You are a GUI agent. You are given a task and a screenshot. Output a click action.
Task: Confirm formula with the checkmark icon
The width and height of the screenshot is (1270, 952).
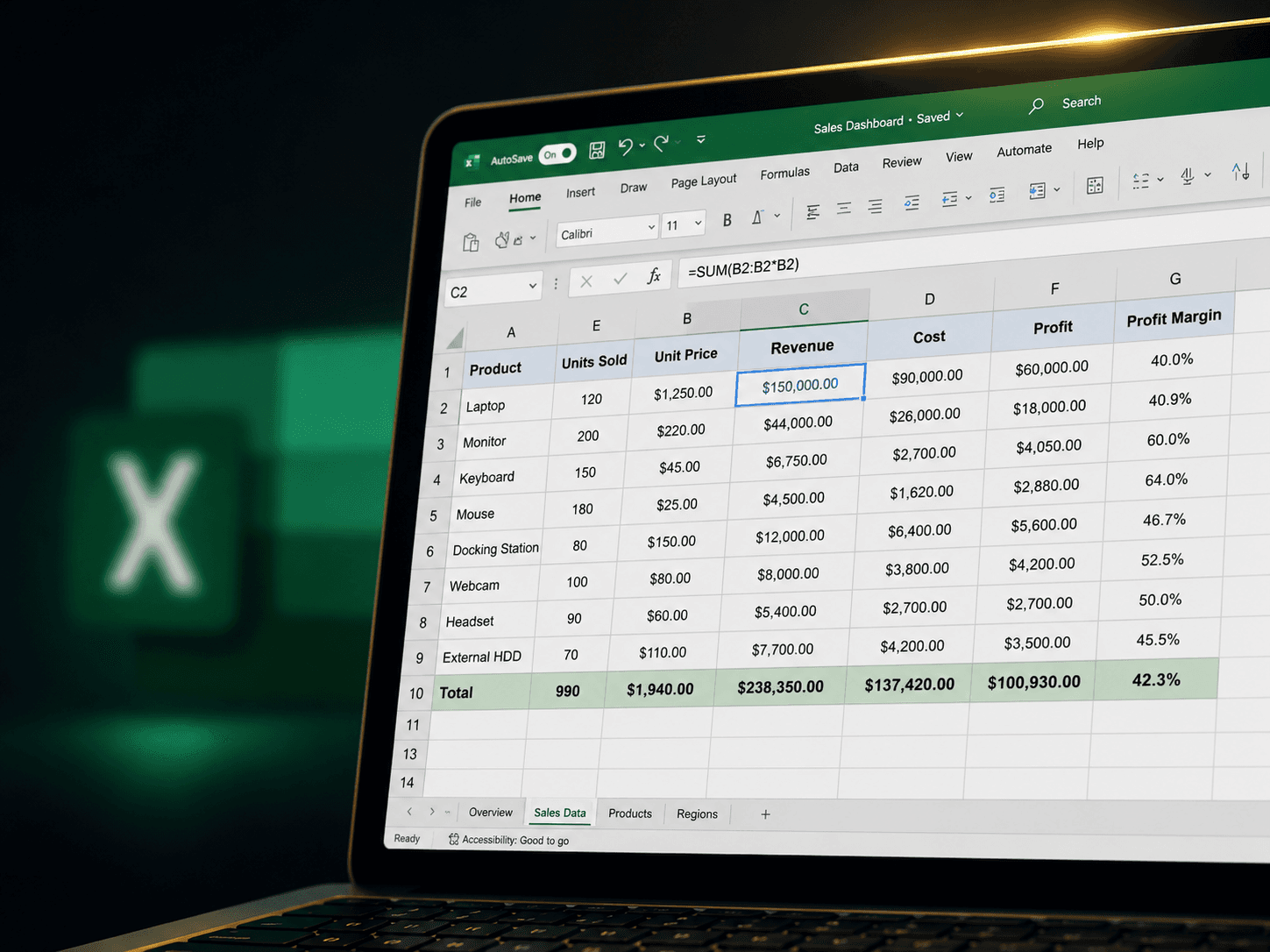pyautogui.click(x=620, y=279)
